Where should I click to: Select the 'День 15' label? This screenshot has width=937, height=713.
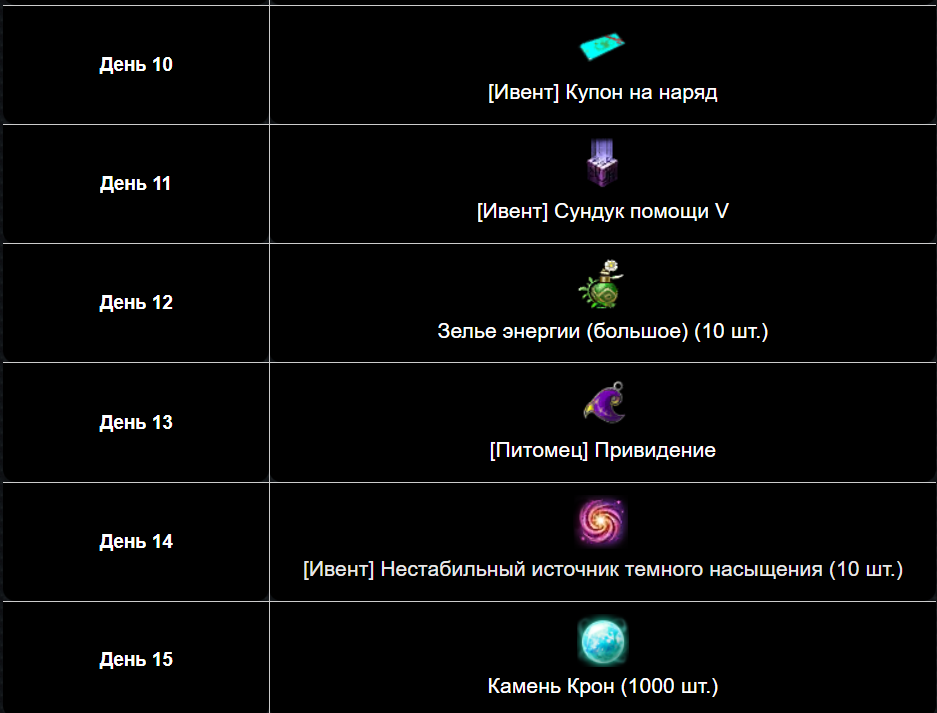pyautogui.click(x=136, y=659)
